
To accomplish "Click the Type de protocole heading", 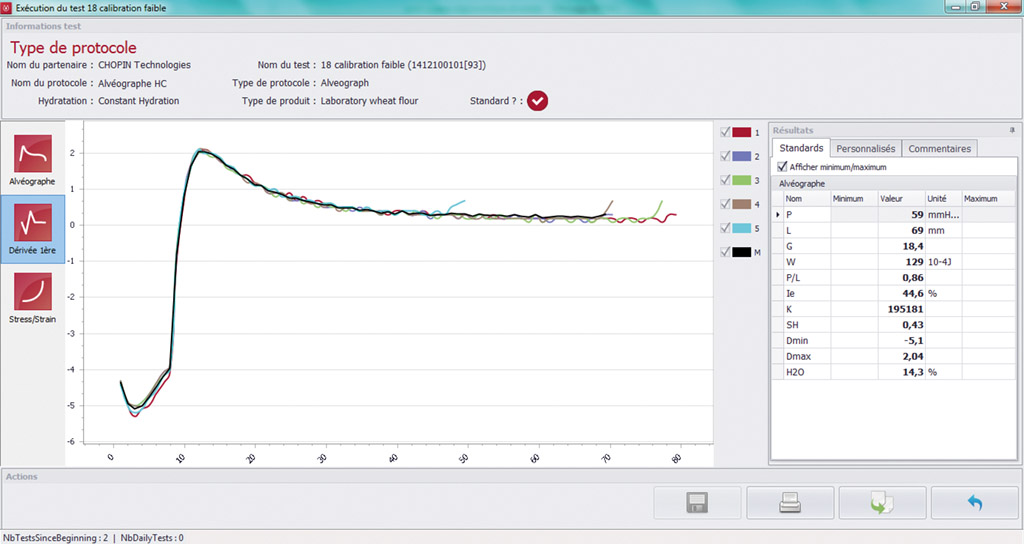I will [73, 48].
